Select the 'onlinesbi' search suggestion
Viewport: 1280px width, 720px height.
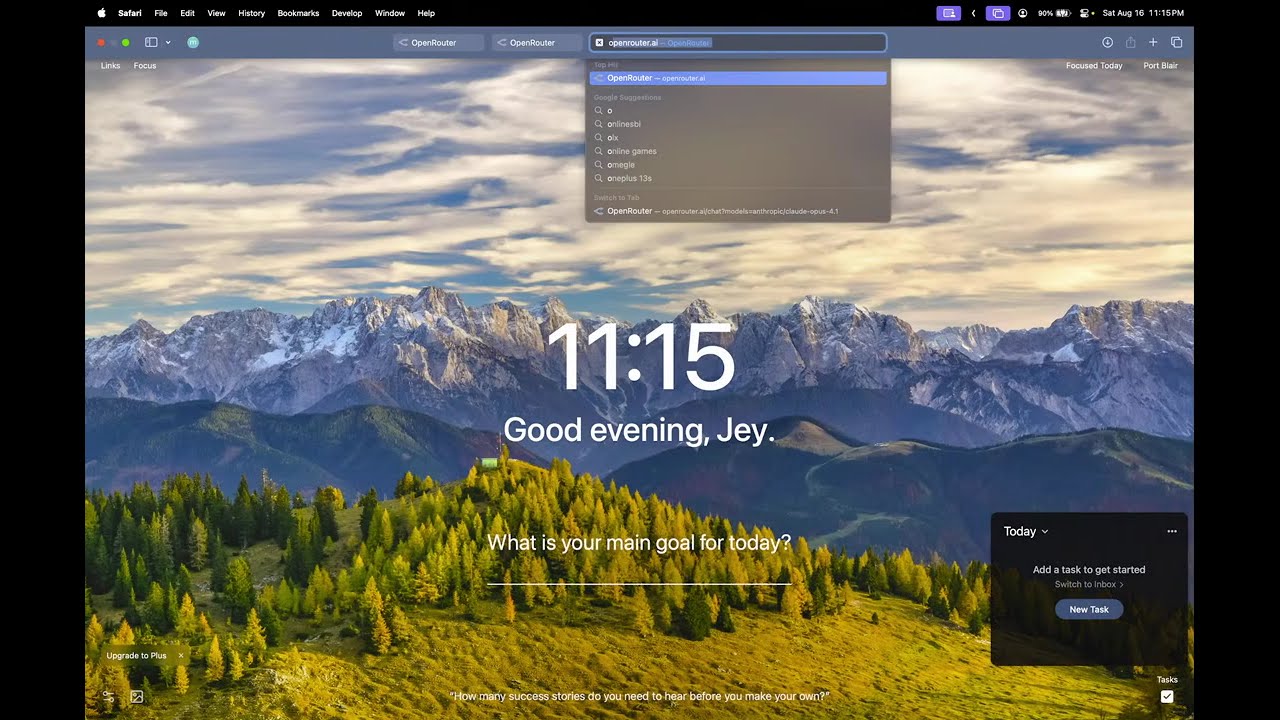pos(738,124)
